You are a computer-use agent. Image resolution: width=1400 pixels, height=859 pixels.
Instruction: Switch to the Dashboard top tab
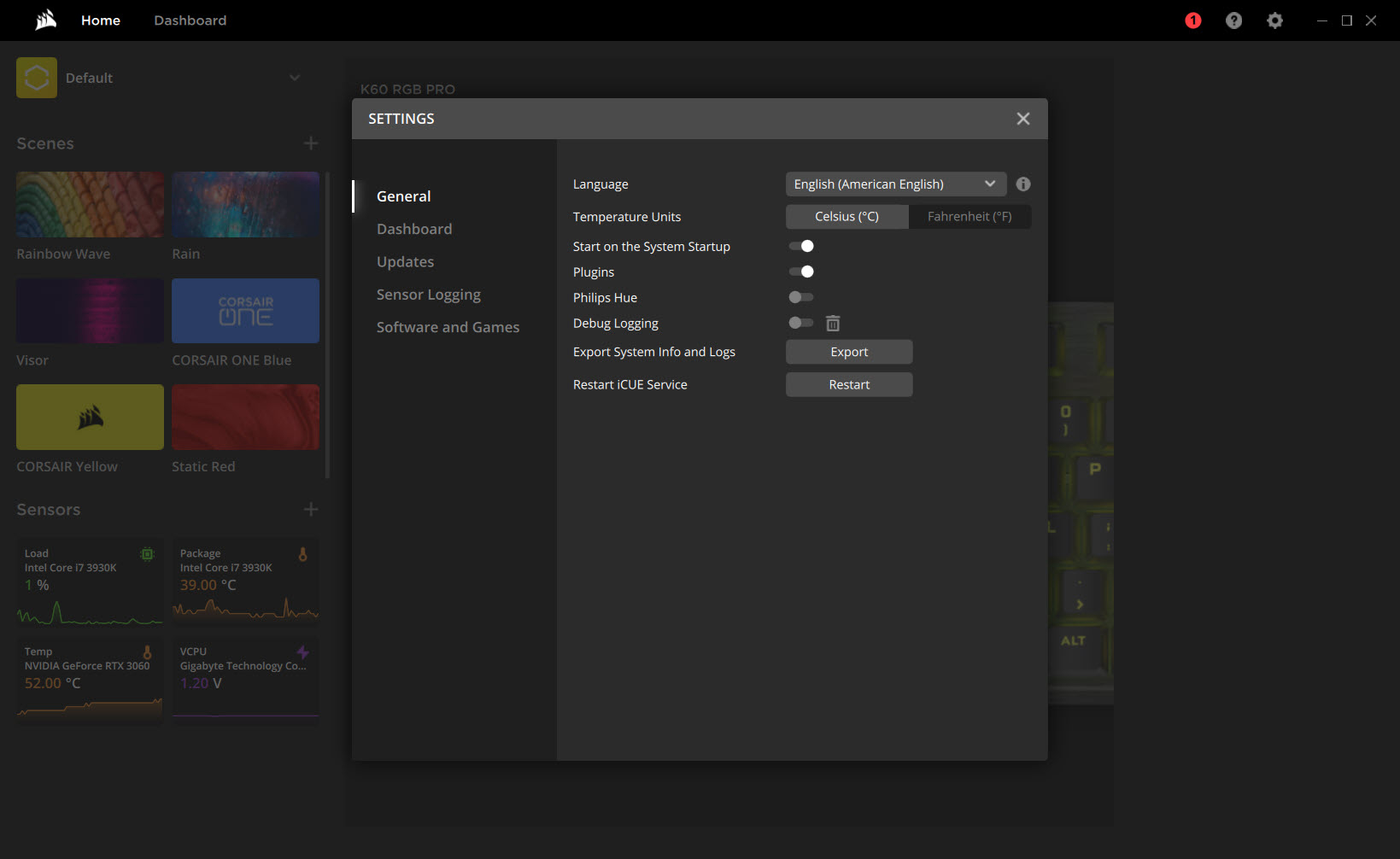tap(190, 20)
